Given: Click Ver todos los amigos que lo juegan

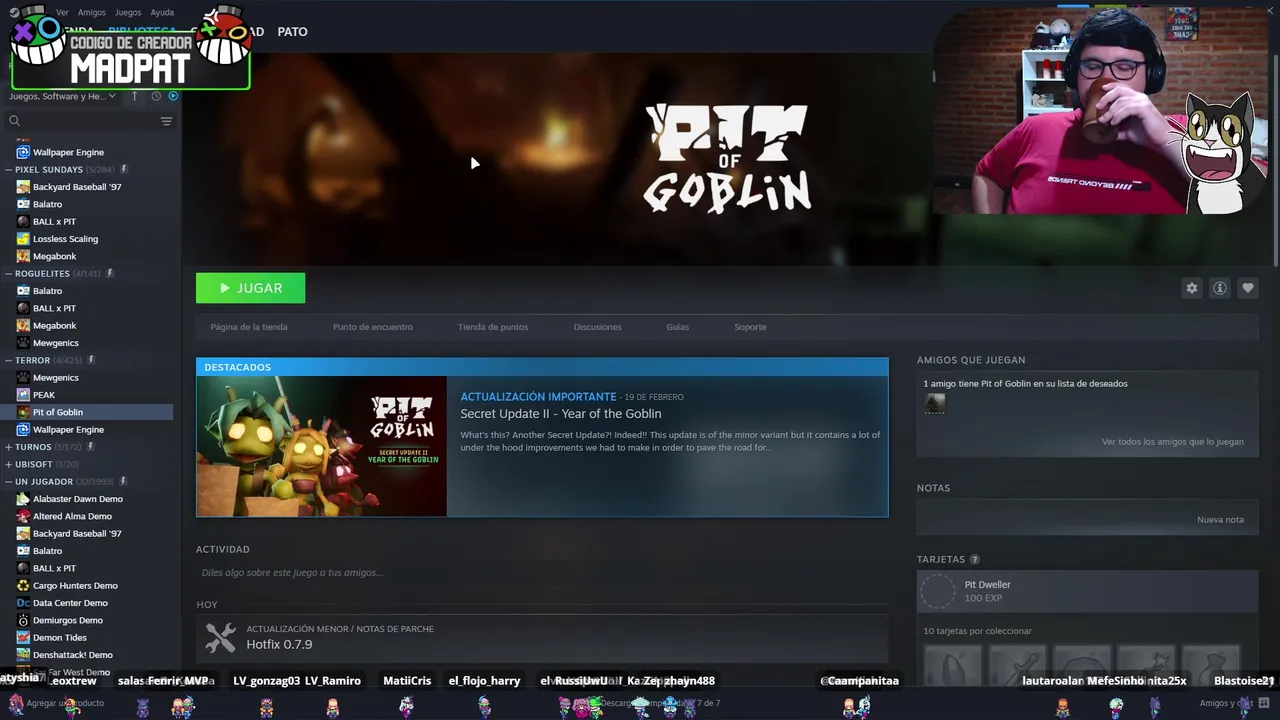Looking at the screenshot, I should click(x=1173, y=442).
